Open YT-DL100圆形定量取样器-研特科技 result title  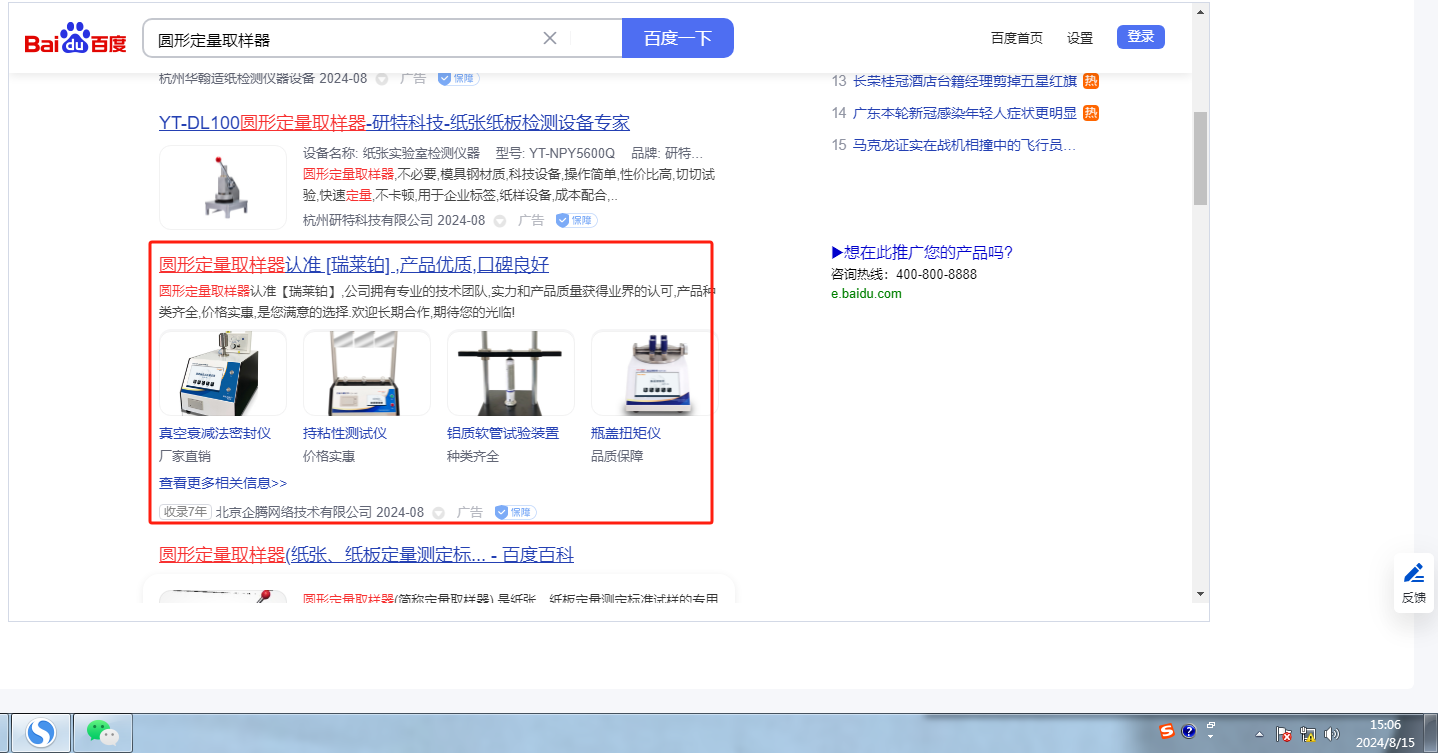[394, 123]
